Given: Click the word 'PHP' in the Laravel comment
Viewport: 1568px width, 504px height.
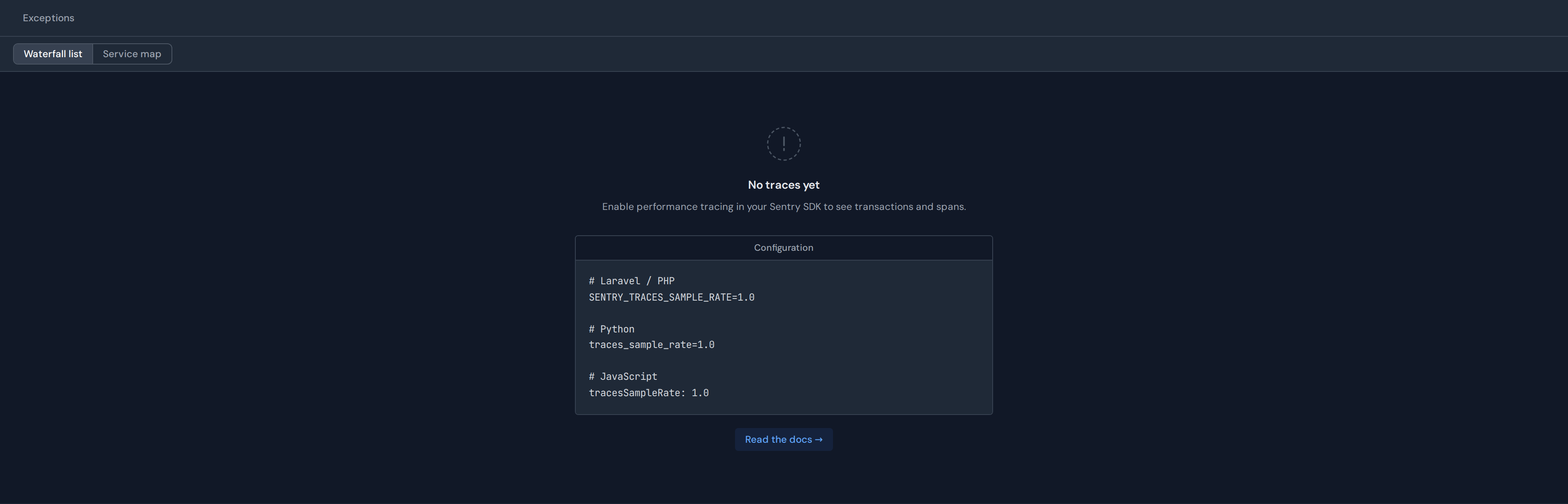Looking at the screenshot, I should coord(666,281).
